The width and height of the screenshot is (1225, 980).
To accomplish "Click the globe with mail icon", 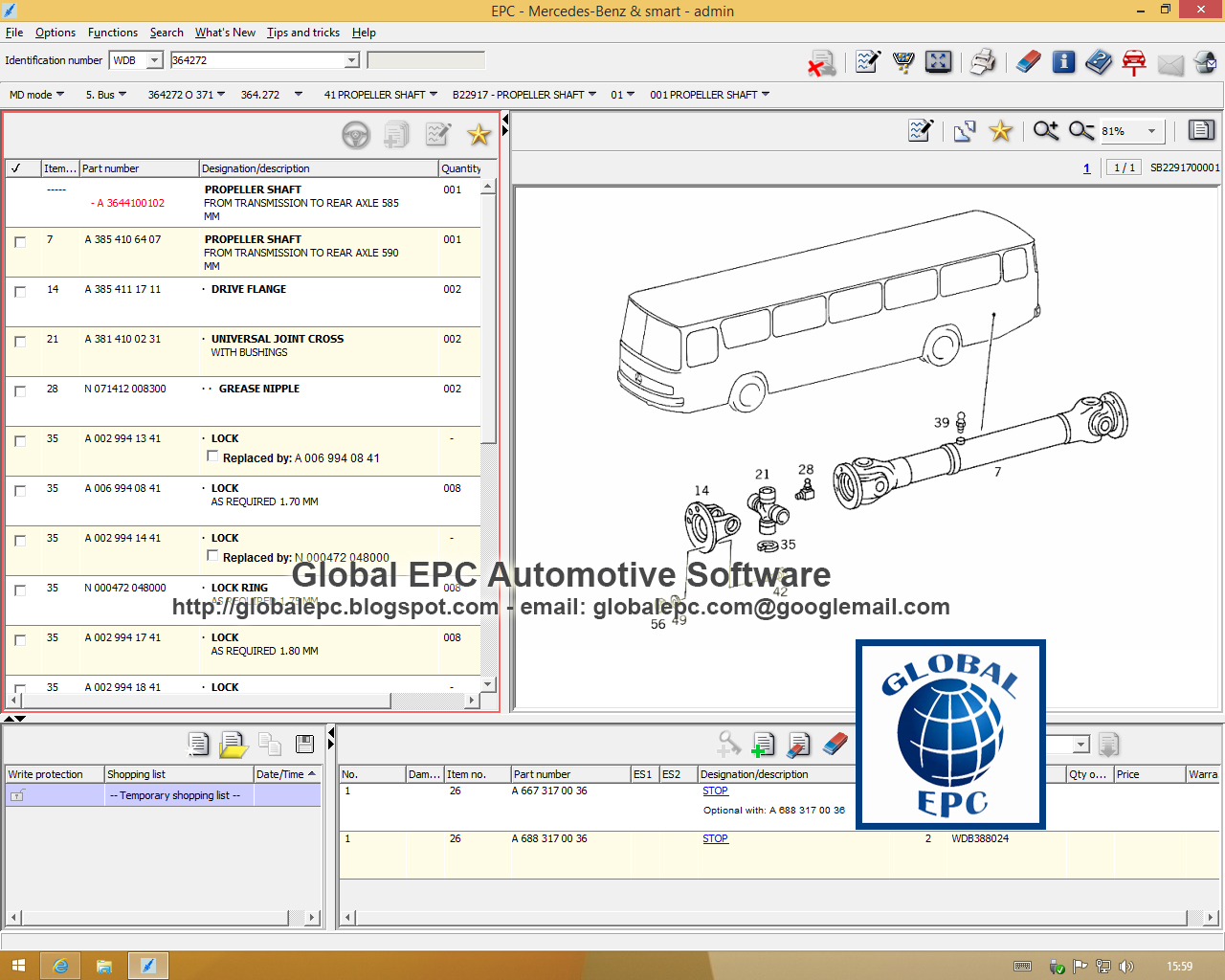I will (x=1205, y=63).
